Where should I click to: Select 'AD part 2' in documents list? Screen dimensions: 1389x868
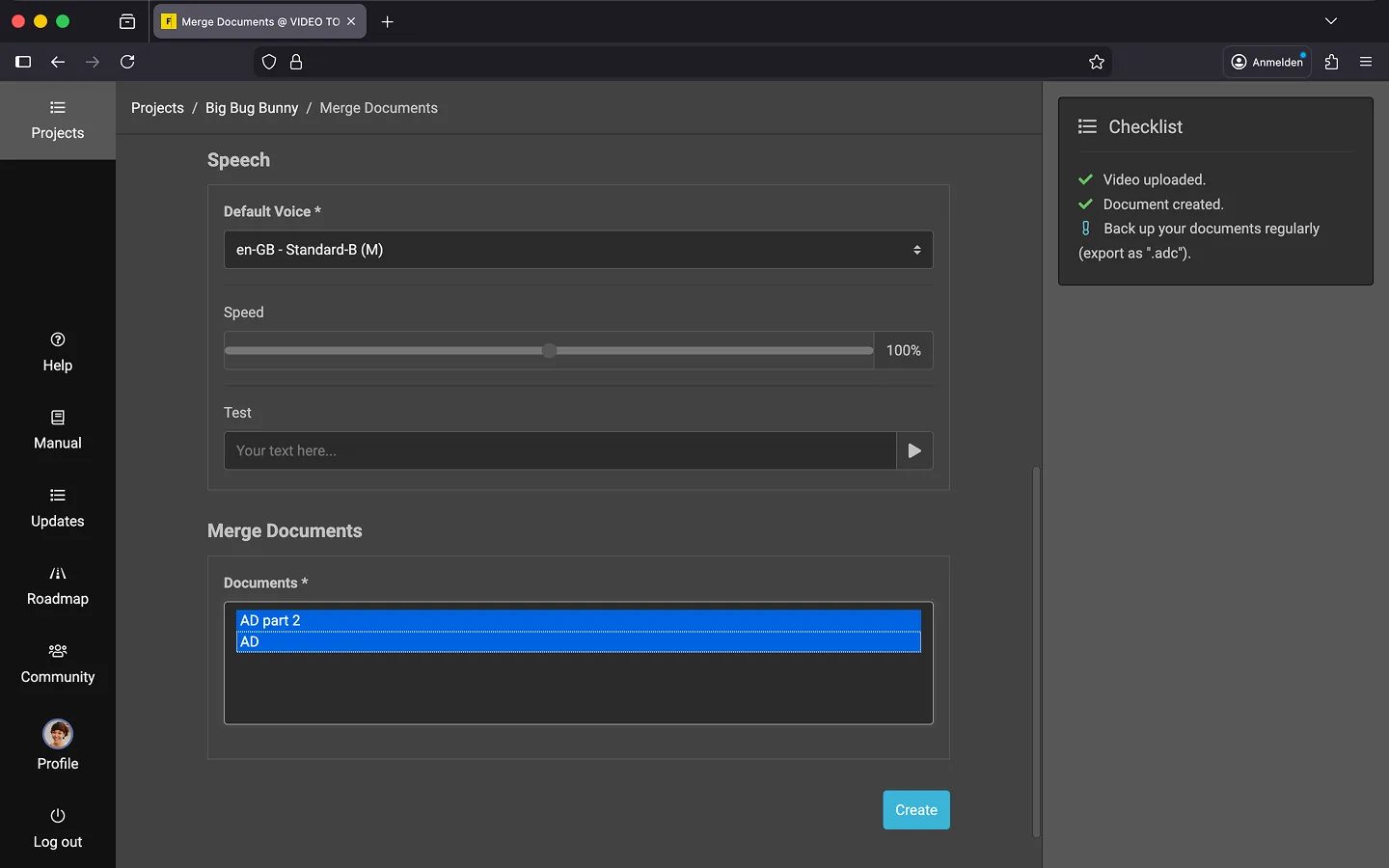[578, 620]
